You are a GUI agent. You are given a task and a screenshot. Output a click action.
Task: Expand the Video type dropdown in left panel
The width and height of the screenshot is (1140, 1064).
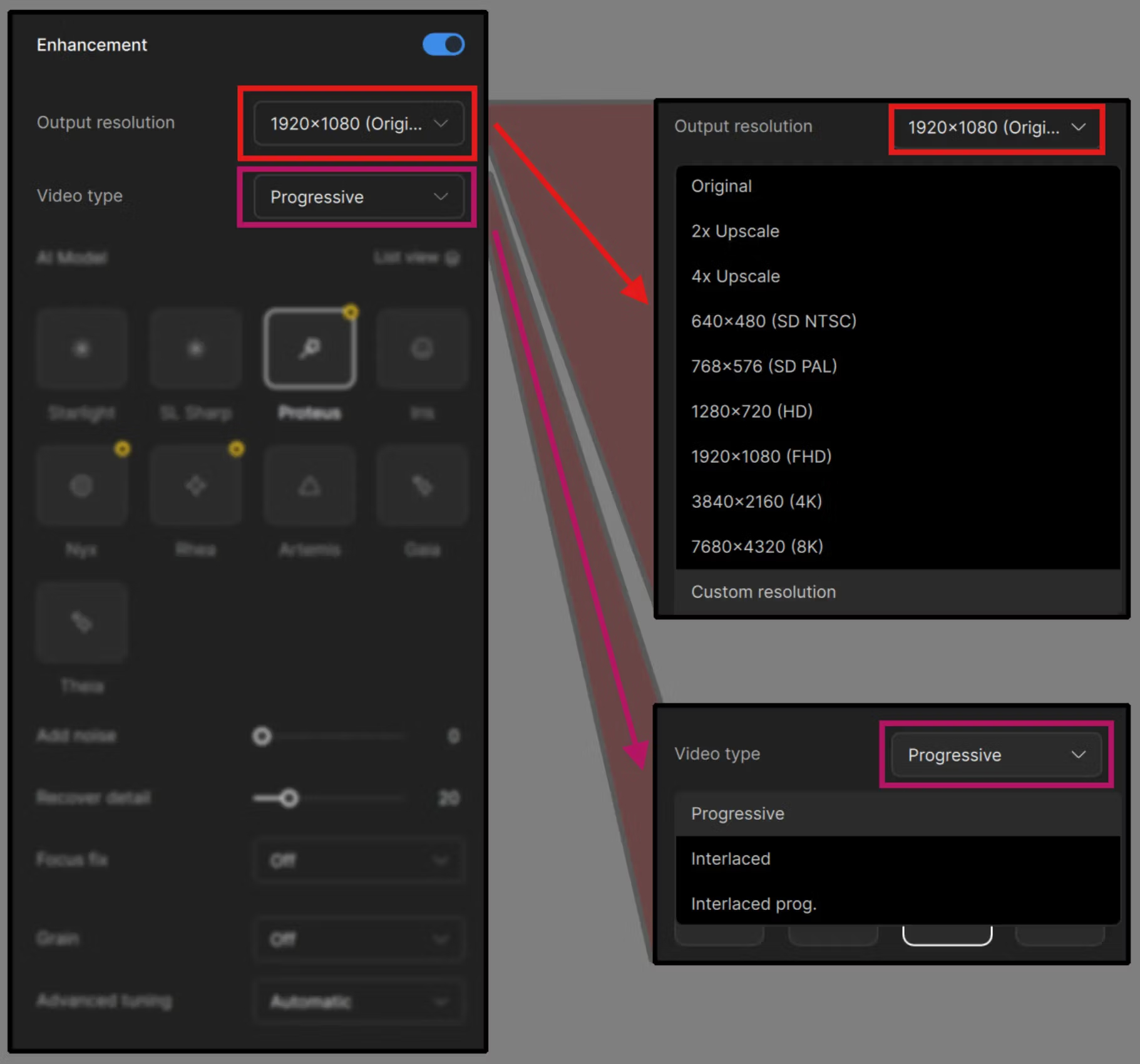pyautogui.click(x=358, y=197)
